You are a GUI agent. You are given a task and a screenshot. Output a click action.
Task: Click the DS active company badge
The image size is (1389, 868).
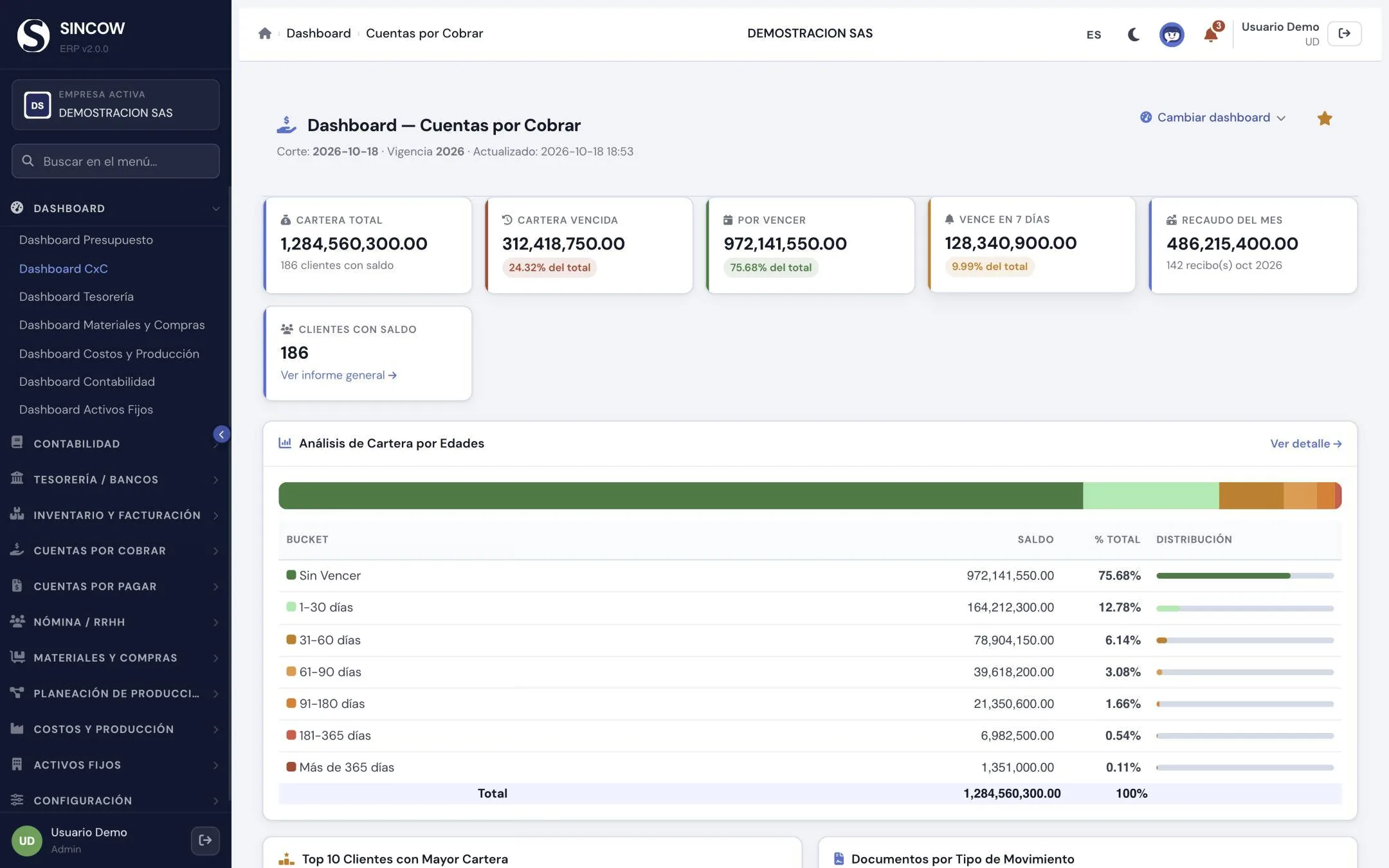[37, 105]
